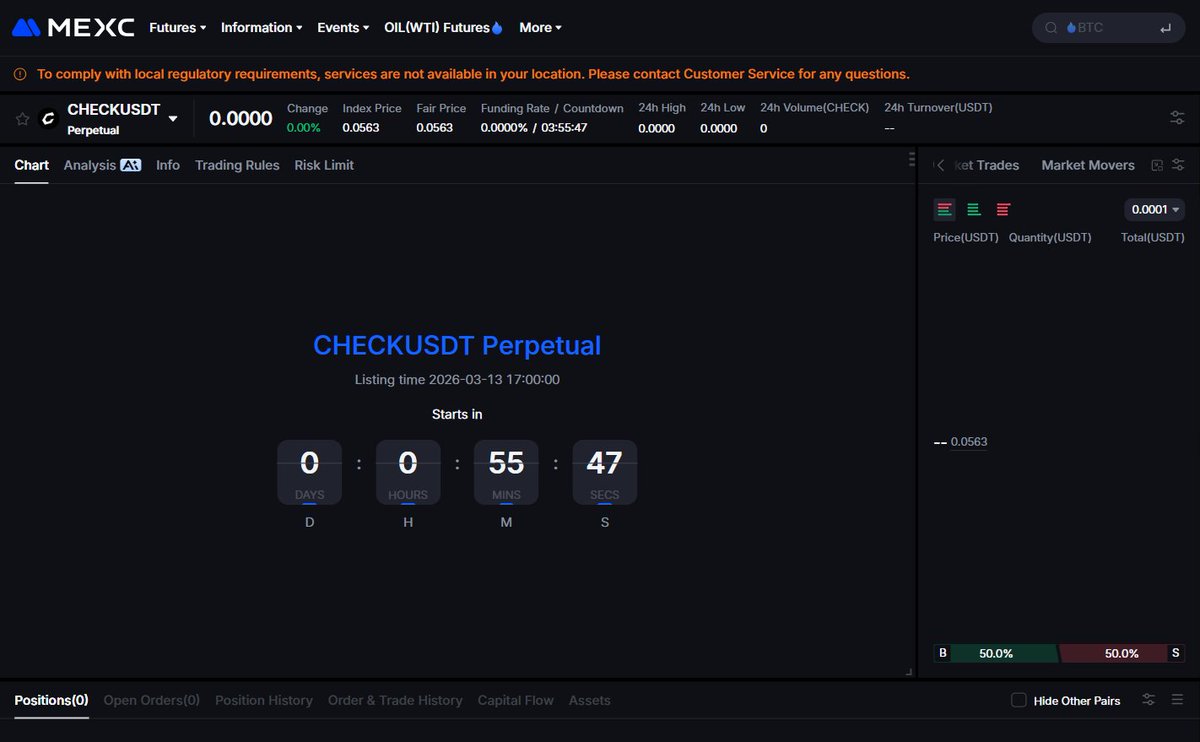
Task: Click the Index Price label
Action: 372,108
